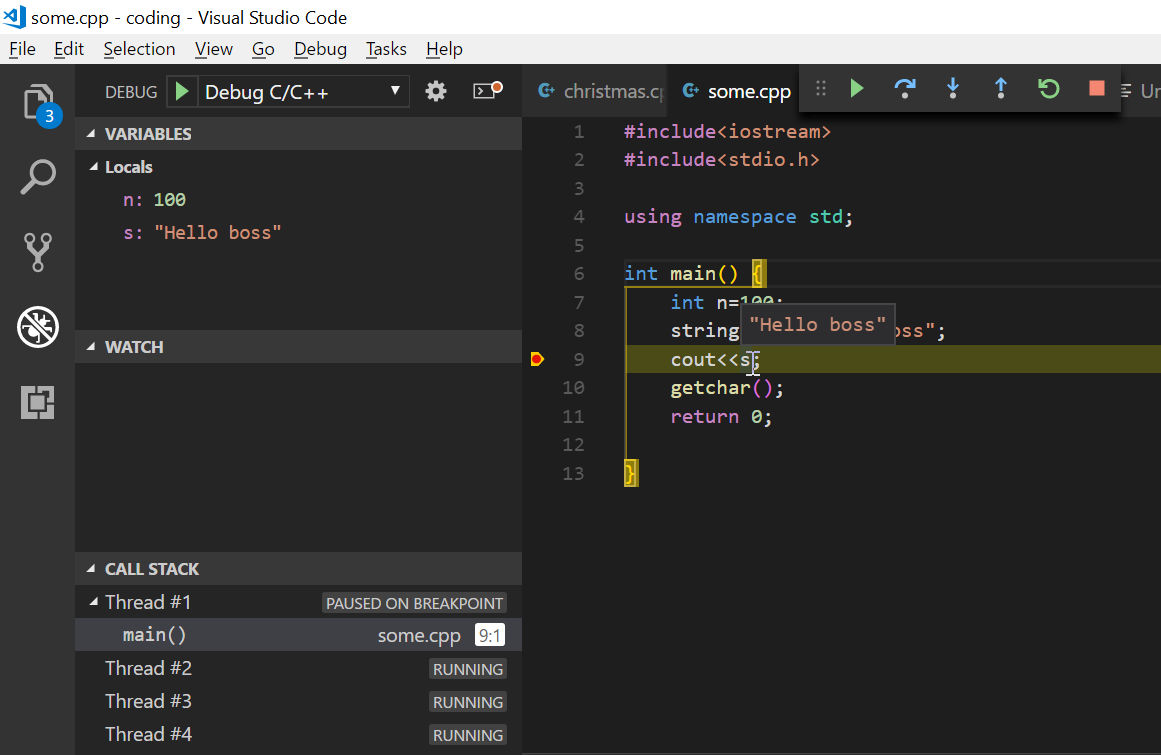Open the View menu
Viewport: 1161px width, 755px height.
point(214,49)
